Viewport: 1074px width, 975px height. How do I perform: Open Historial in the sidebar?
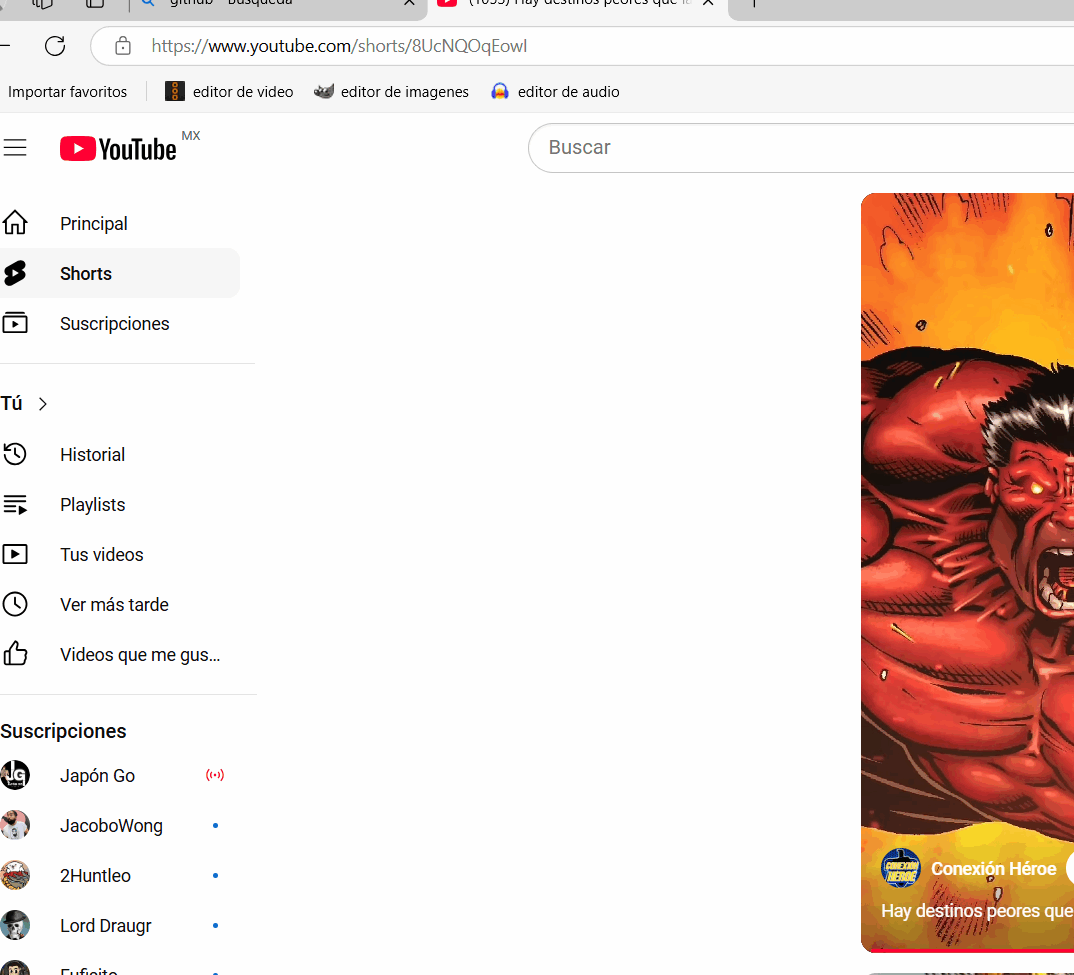pyautogui.click(x=120, y=454)
